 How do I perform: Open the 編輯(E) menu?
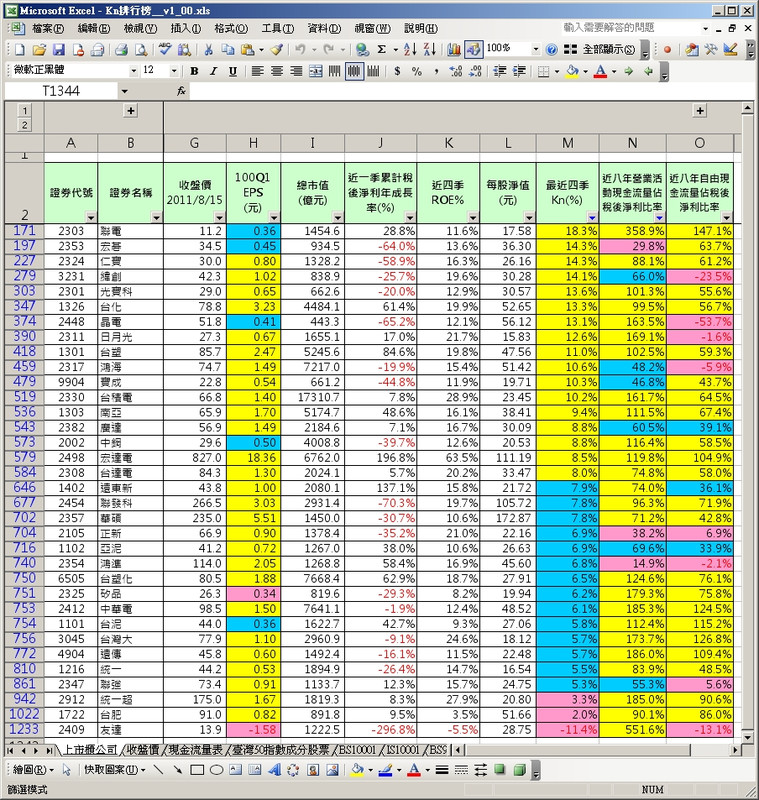[x=94, y=29]
